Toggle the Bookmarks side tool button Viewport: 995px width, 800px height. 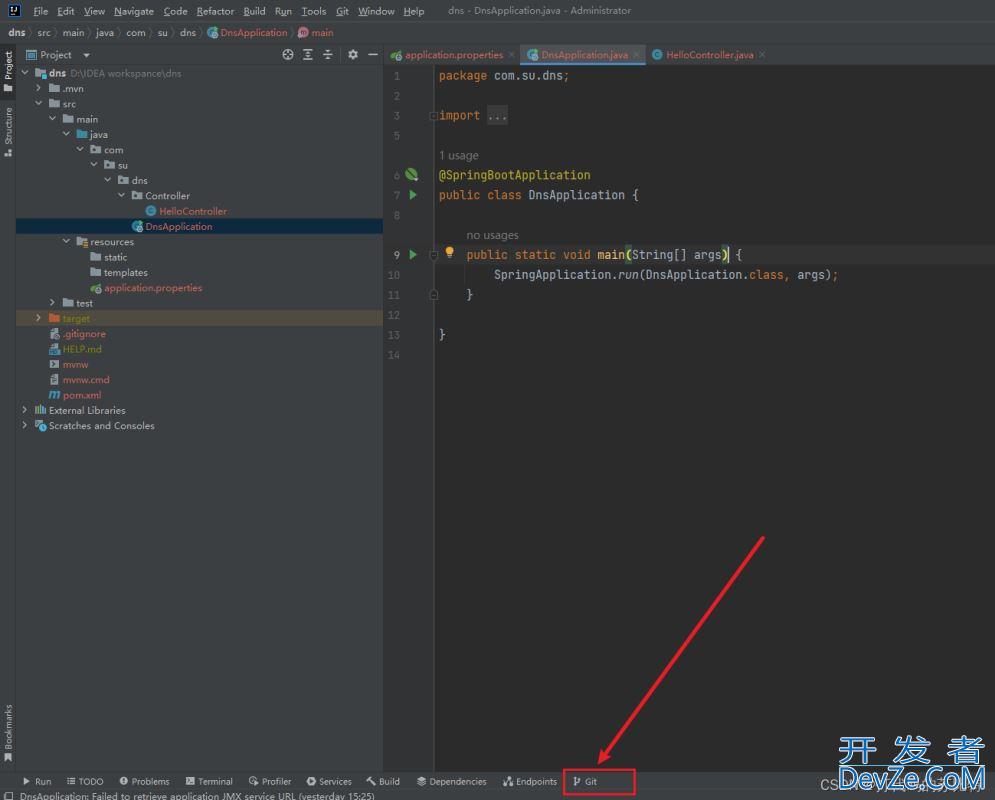8,733
